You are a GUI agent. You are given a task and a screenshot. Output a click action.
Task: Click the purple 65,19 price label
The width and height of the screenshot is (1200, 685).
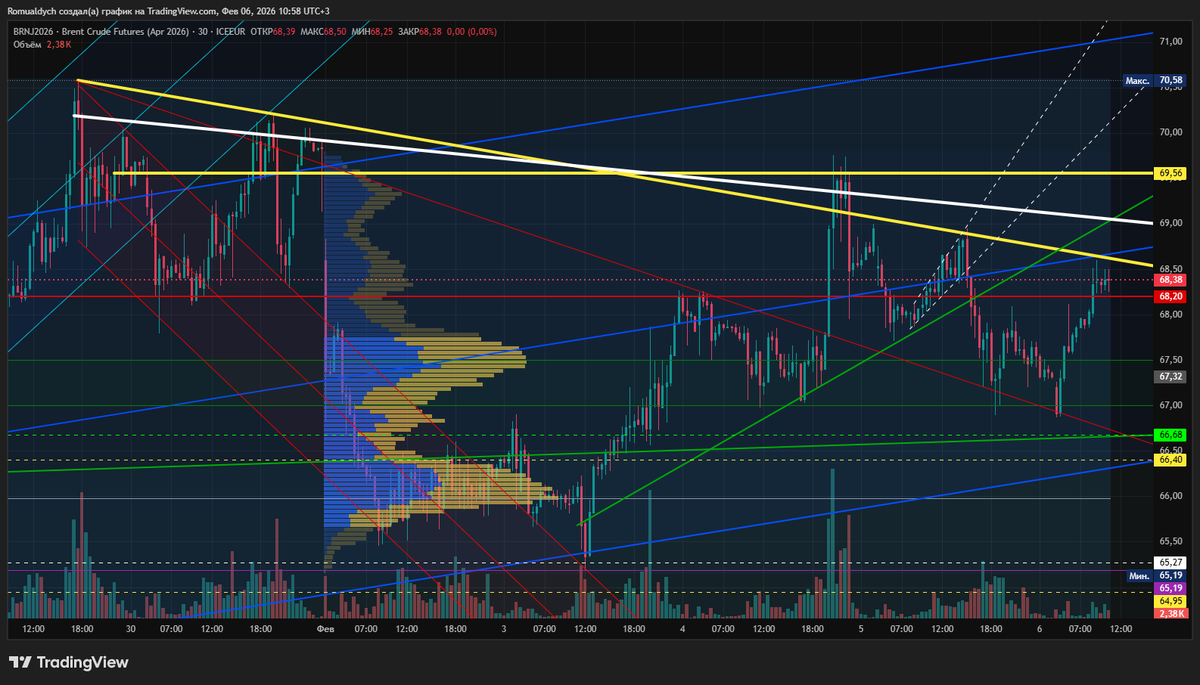click(1171, 589)
